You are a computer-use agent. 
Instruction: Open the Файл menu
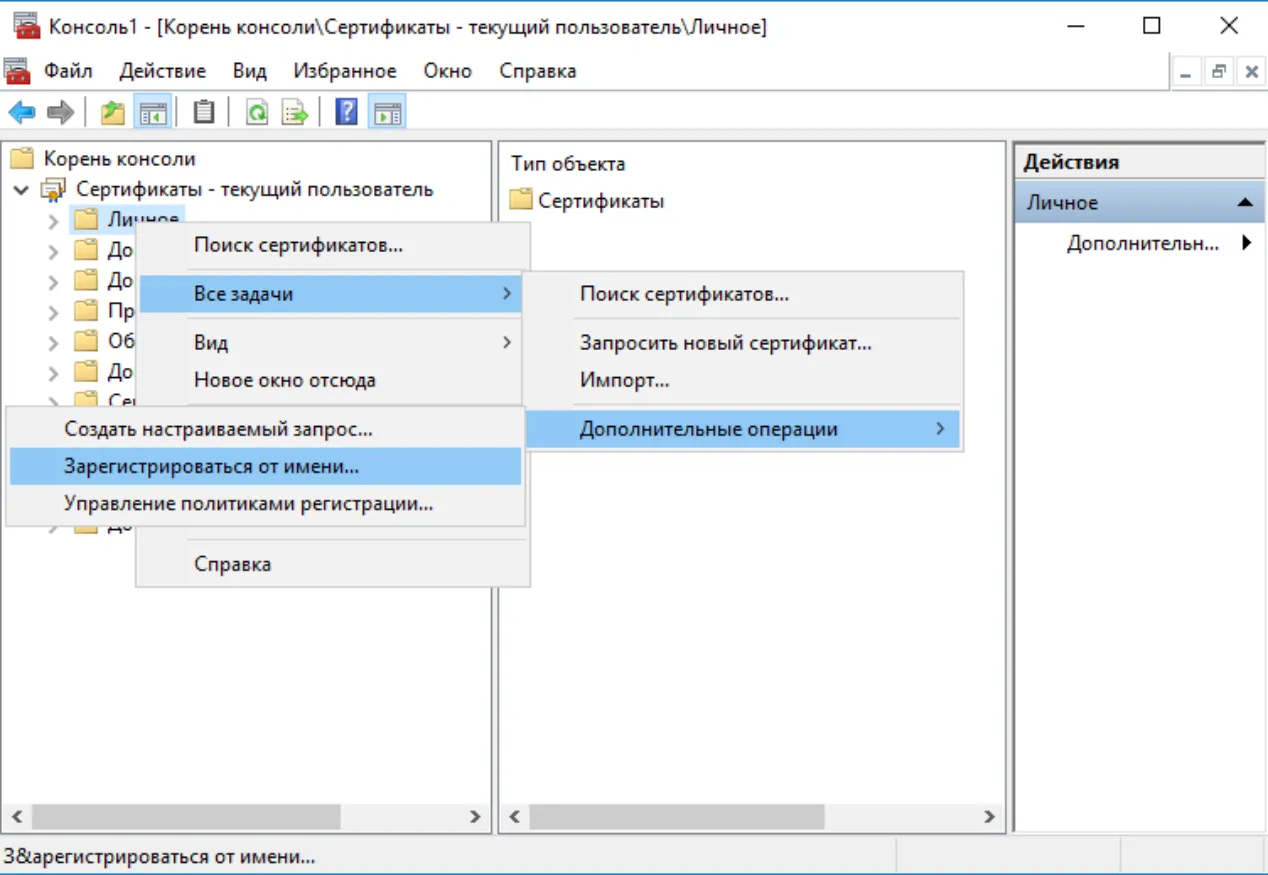point(68,71)
